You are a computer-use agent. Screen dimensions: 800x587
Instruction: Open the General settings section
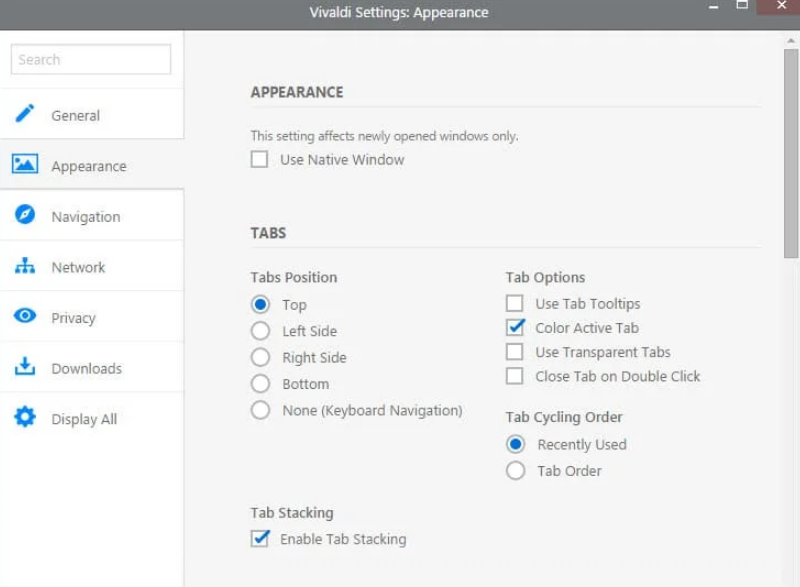(92, 114)
